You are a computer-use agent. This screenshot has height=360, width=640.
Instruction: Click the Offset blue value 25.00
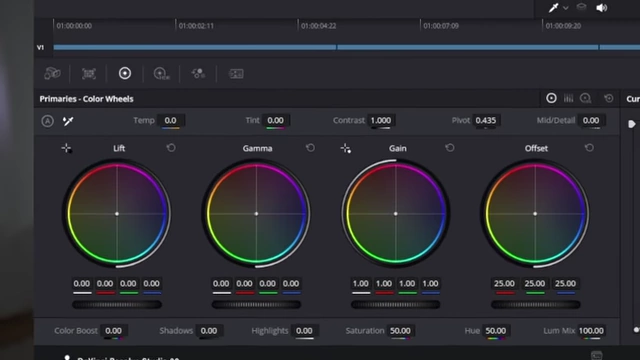[565, 283]
